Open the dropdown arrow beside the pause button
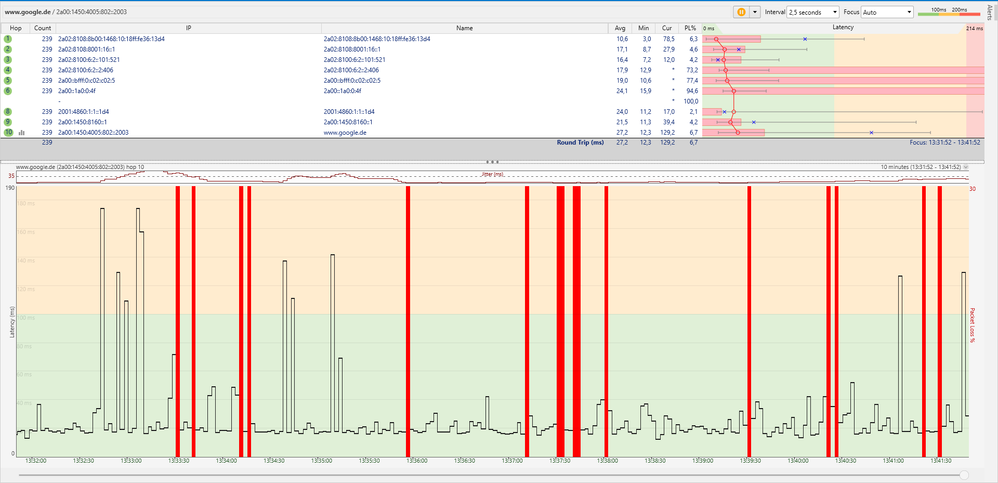The height and width of the screenshot is (483, 998). point(753,11)
